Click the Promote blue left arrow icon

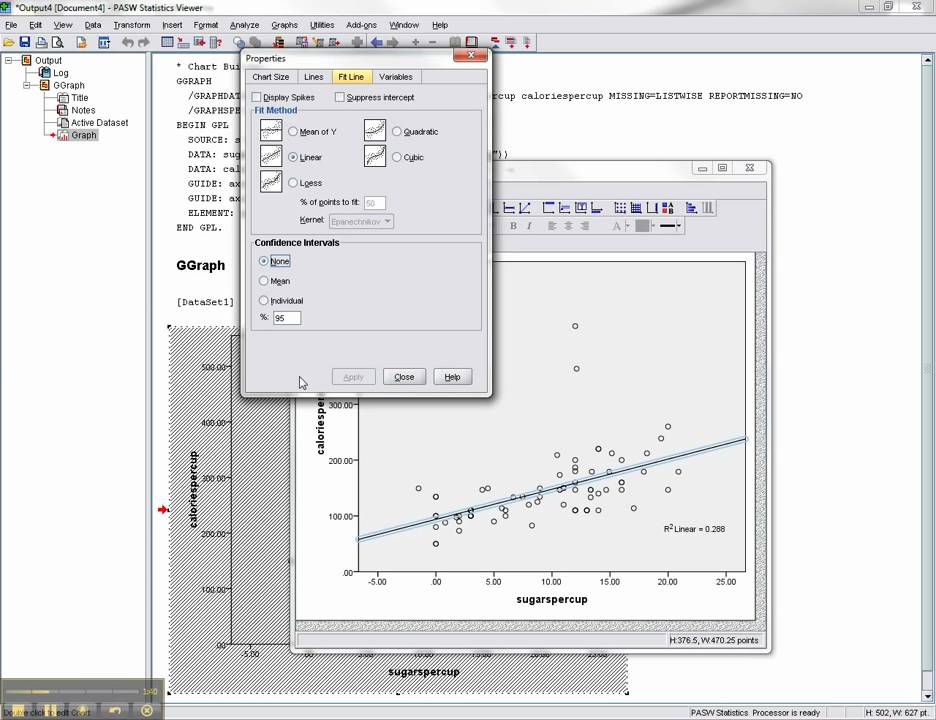376,42
